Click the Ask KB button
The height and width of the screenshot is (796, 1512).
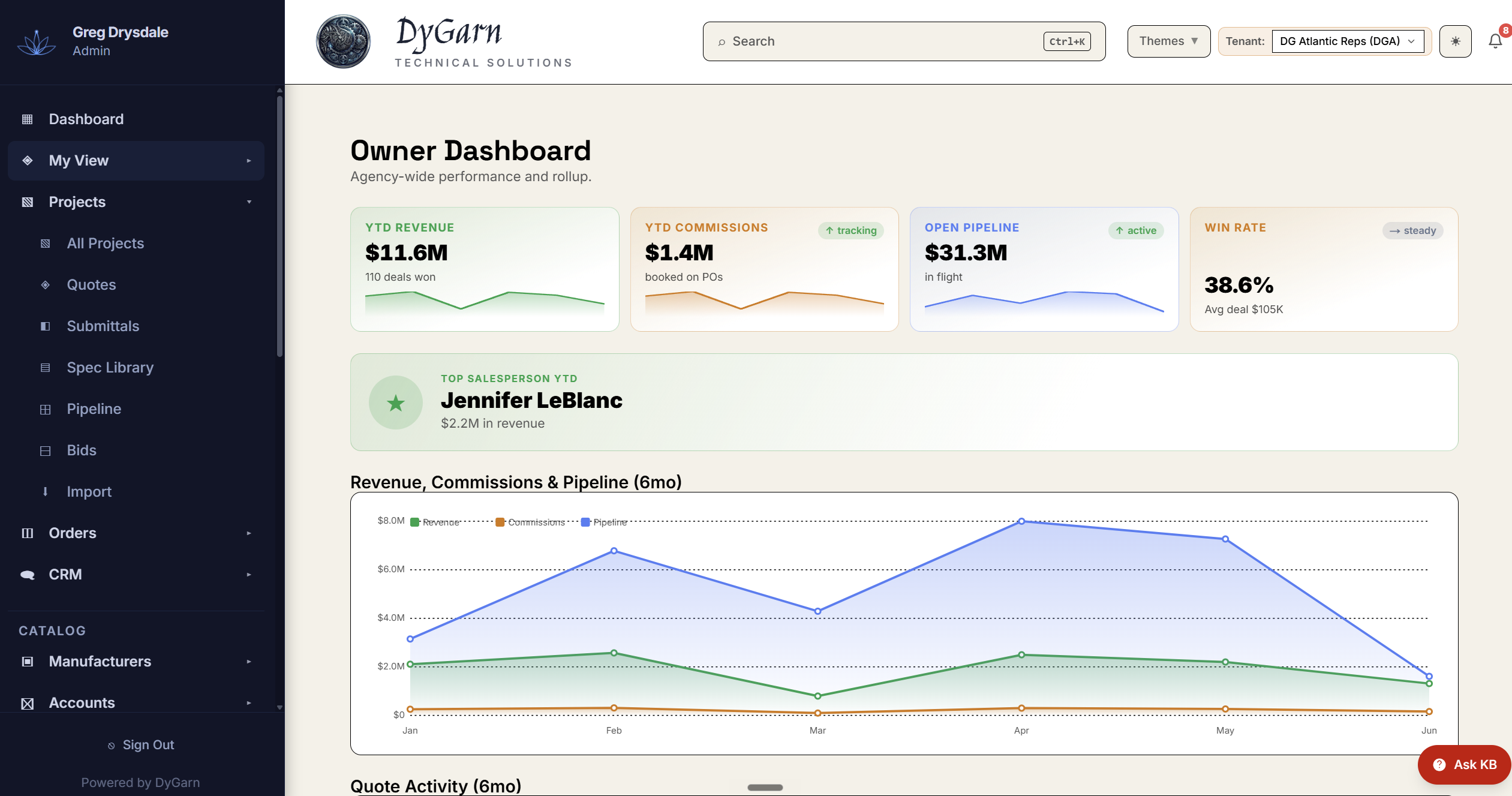(x=1464, y=764)
